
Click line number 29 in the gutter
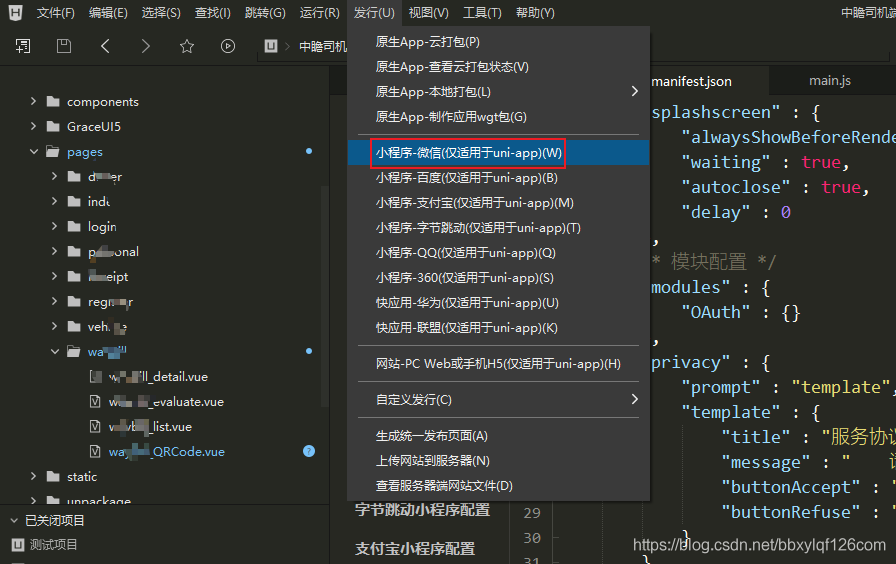[531, 513]
